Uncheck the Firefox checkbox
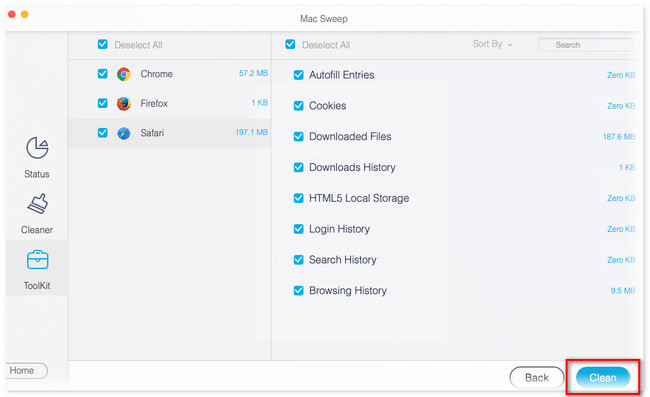The width and height of the screenshot is (650, 397). tap(102, 103)
